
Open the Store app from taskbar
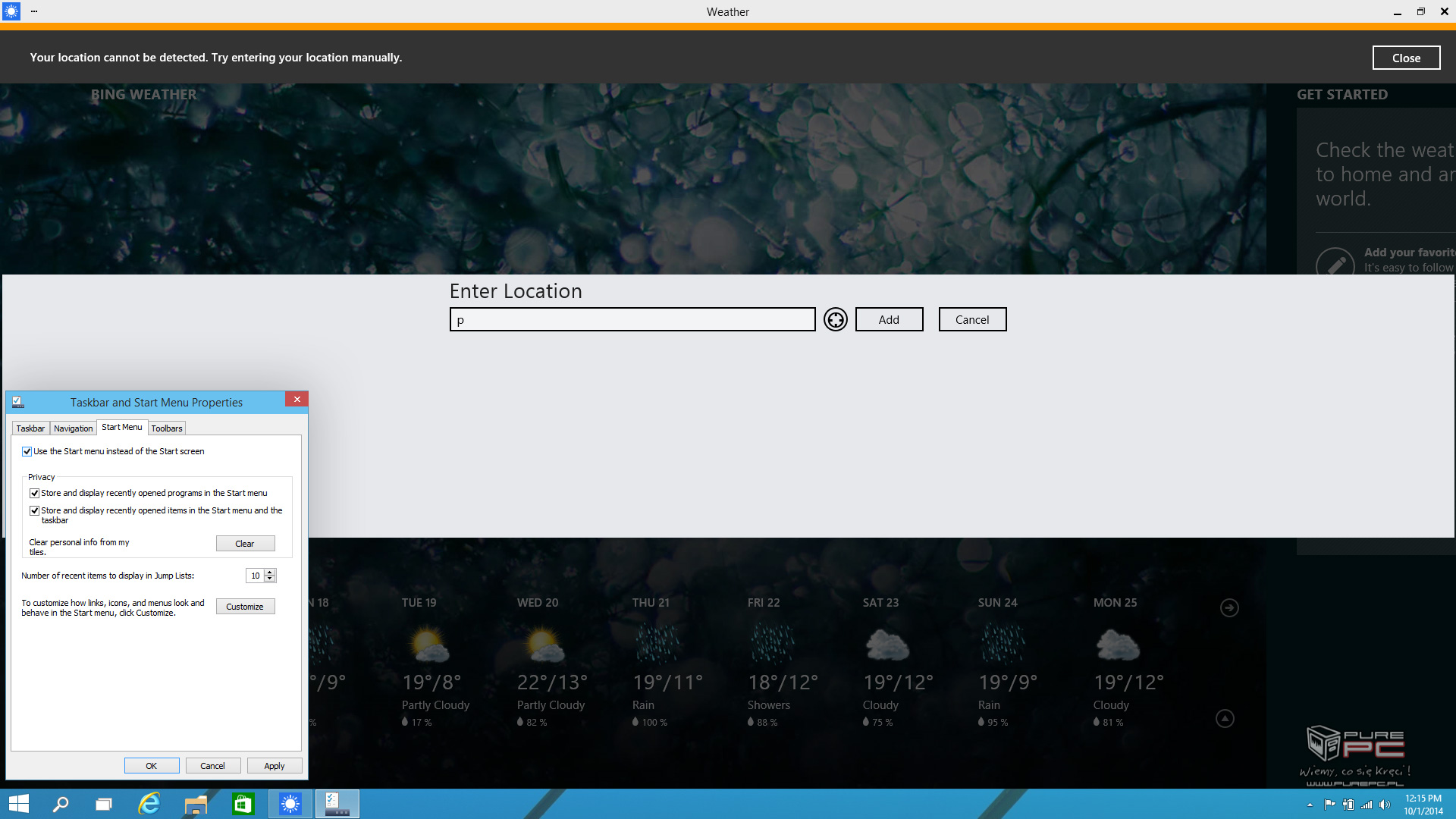click(243, 804)
